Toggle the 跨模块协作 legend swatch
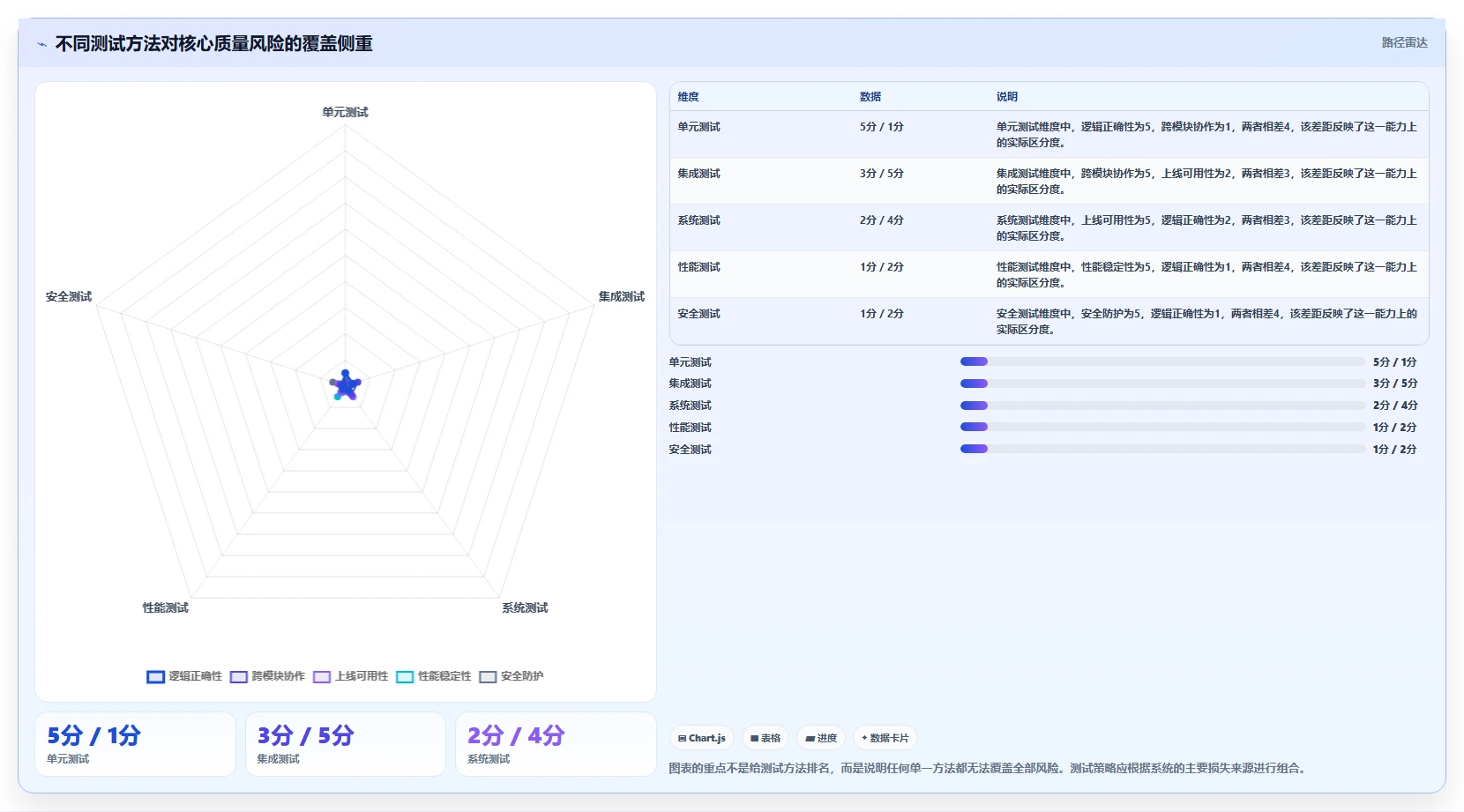 click(239, 677)
